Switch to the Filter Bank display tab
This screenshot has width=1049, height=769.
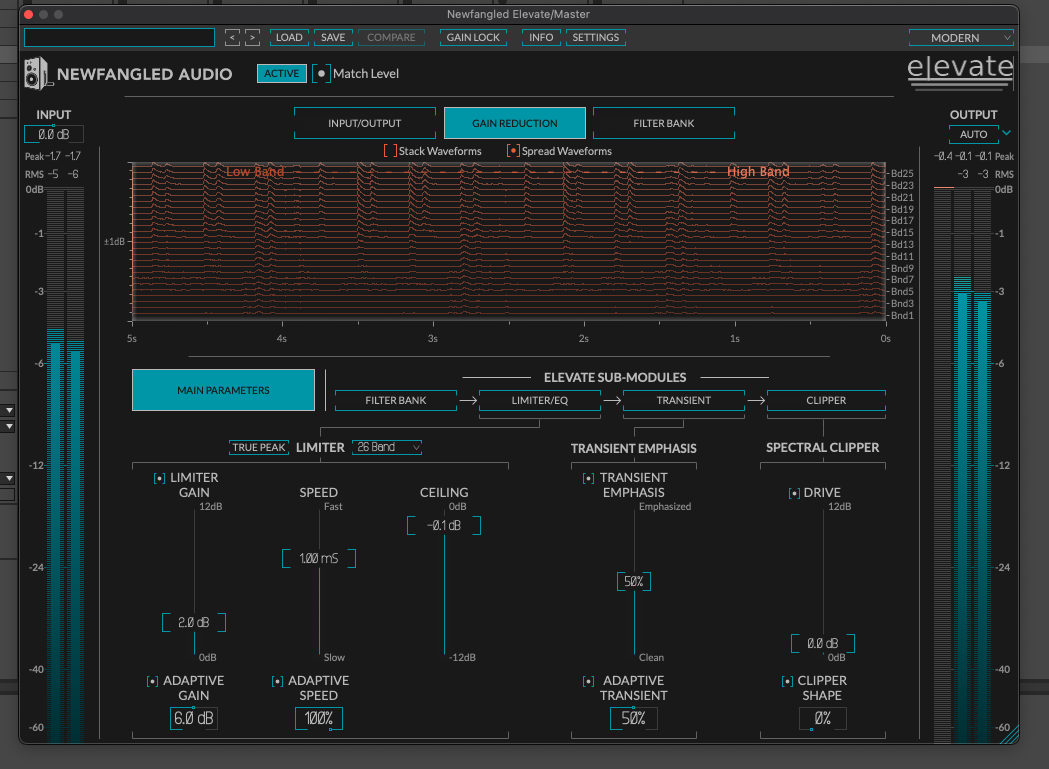[663, 123]
